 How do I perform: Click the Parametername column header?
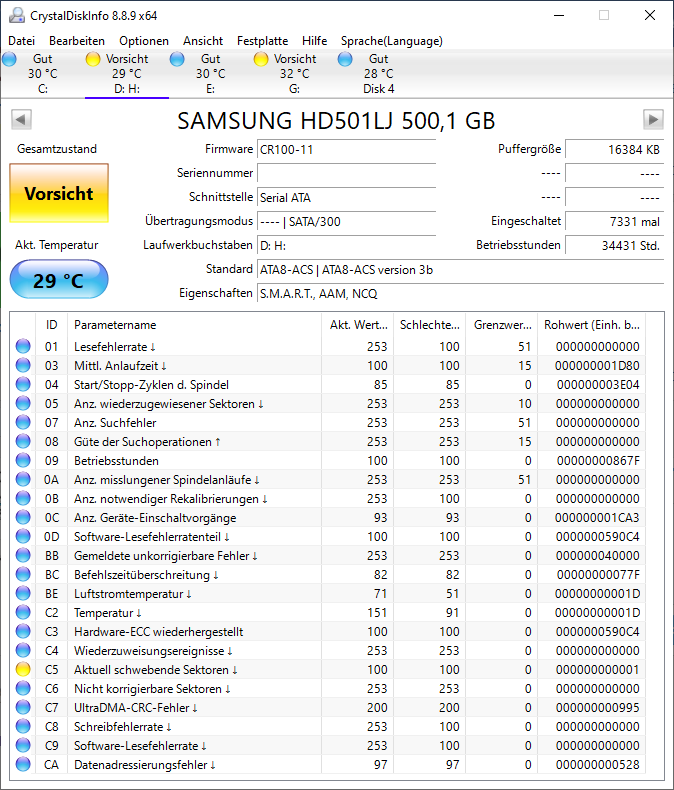tap(194, 325)
